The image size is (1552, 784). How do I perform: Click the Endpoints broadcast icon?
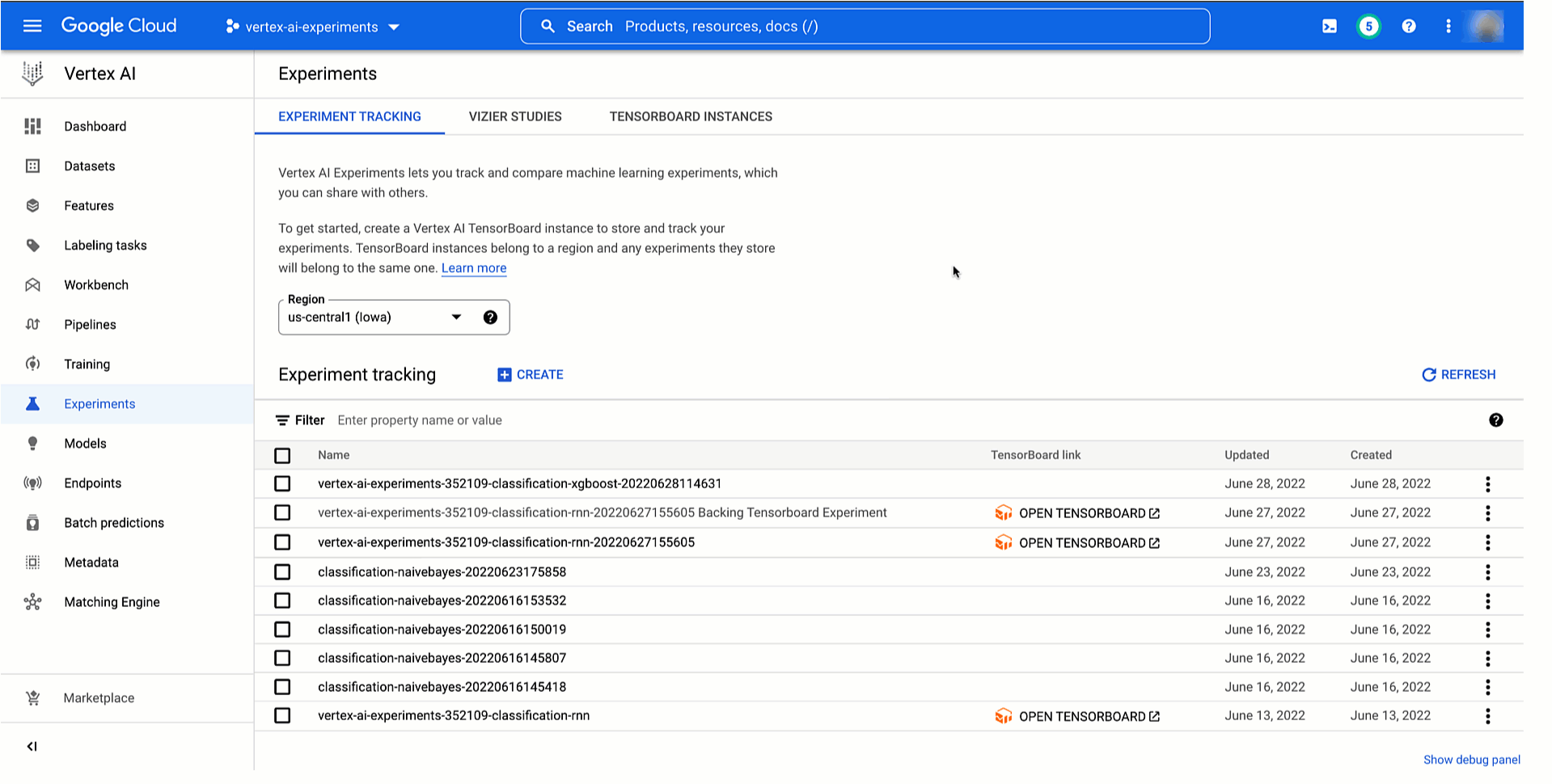click(32, 483)
